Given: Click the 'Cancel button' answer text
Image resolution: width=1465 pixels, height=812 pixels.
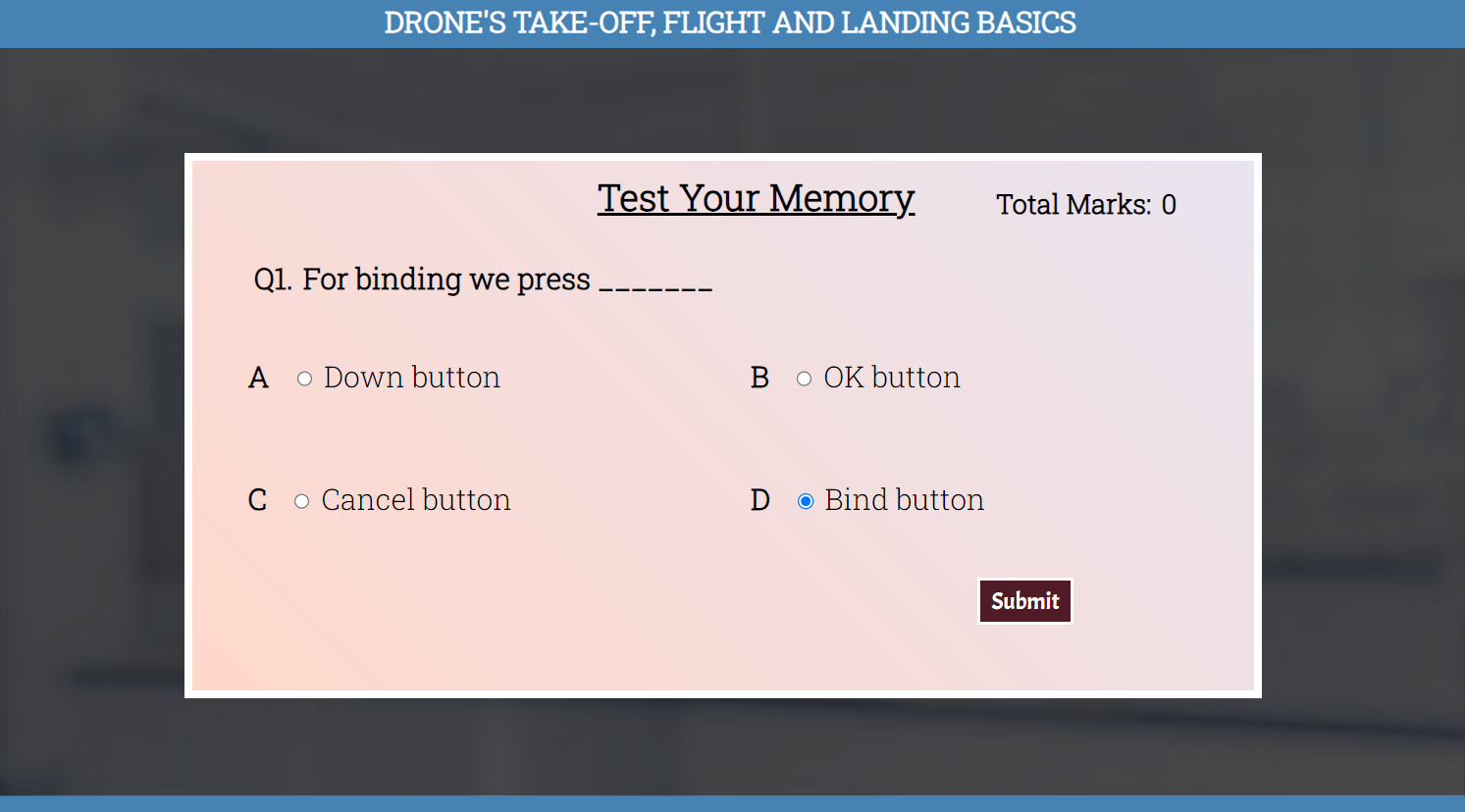Looking at the screenshot, I should (416, 500).
